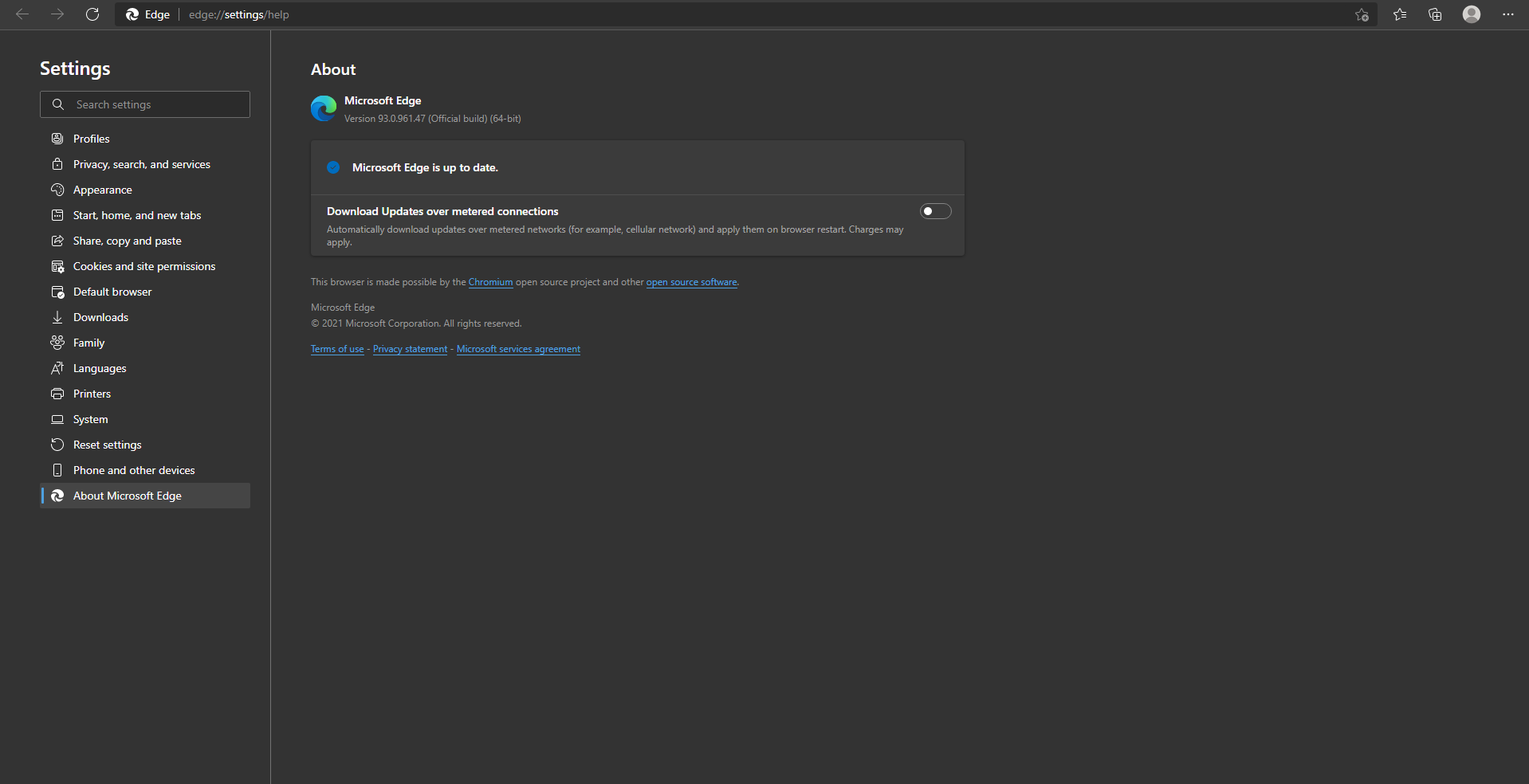Click the Favorites star in toolbar

coord(1400,14)
